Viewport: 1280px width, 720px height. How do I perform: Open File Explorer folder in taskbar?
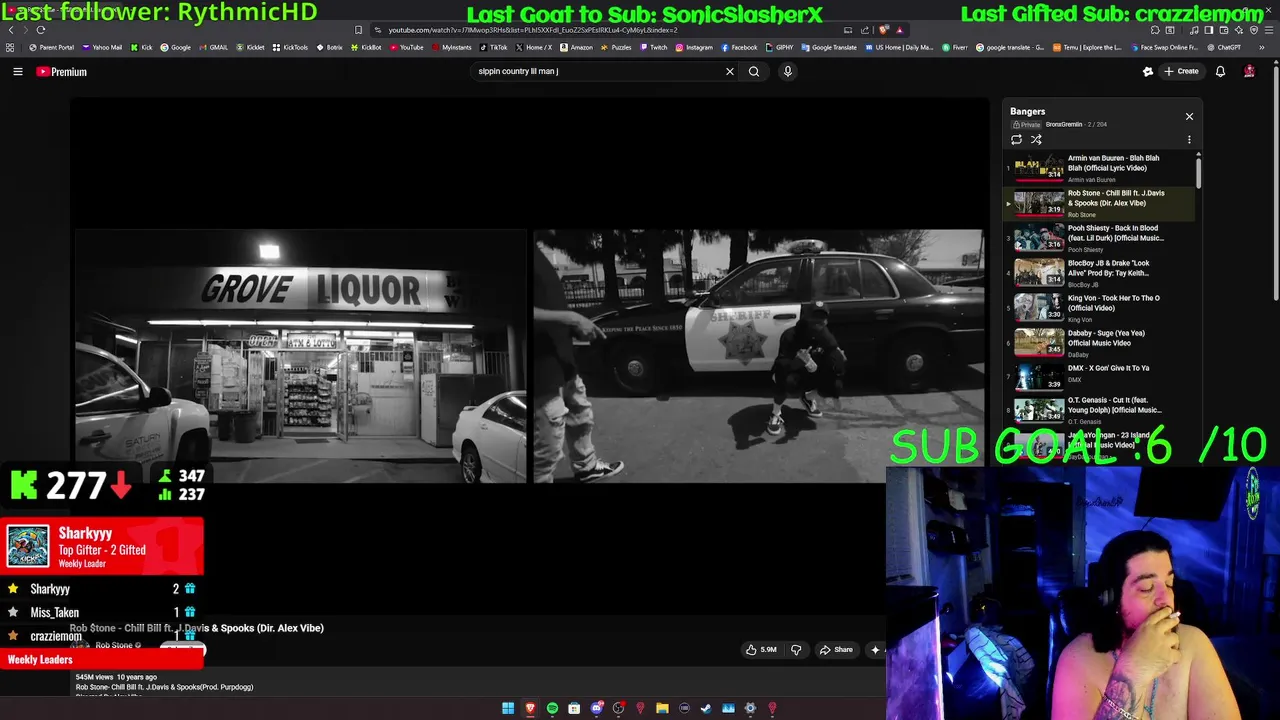662,708
